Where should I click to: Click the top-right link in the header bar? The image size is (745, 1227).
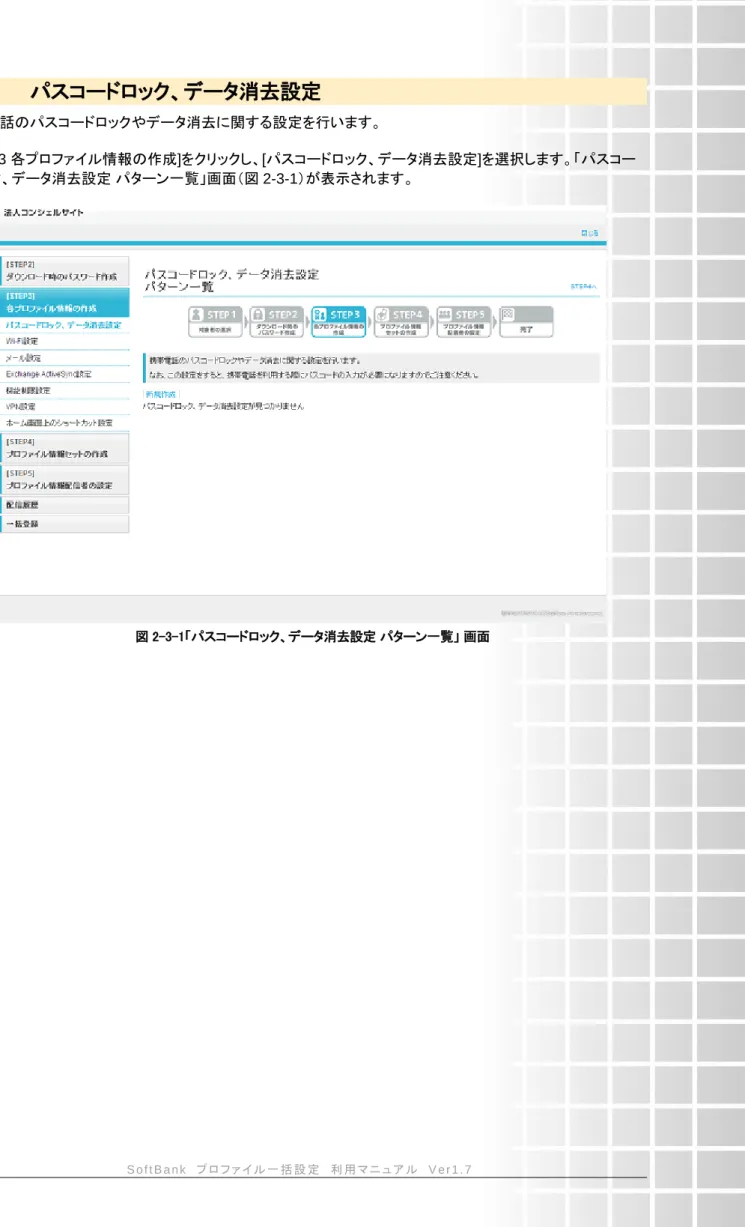point(591,234)
